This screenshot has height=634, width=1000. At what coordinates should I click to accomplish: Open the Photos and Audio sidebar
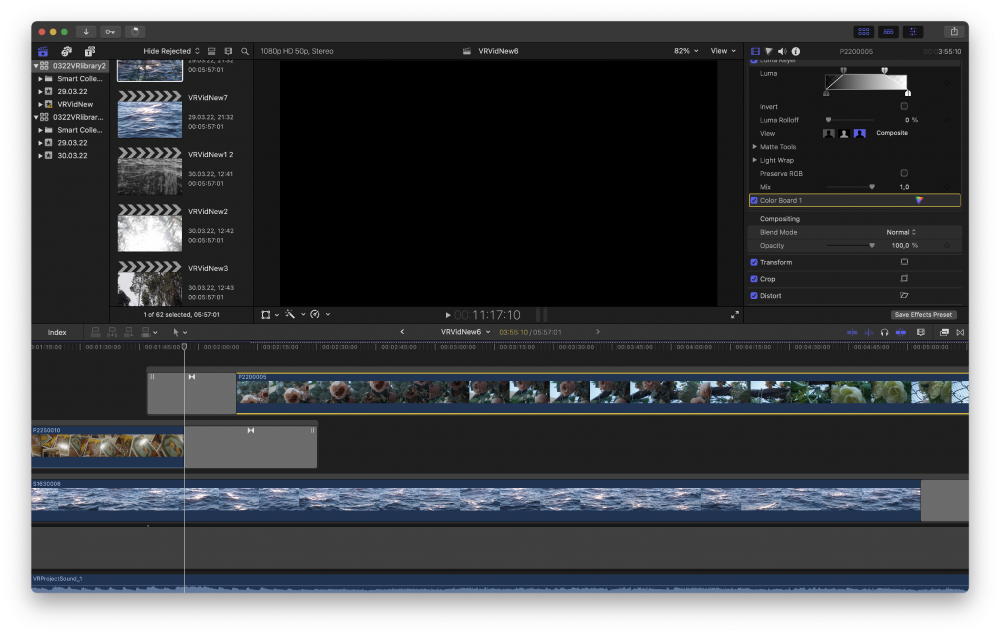point(66,51)
